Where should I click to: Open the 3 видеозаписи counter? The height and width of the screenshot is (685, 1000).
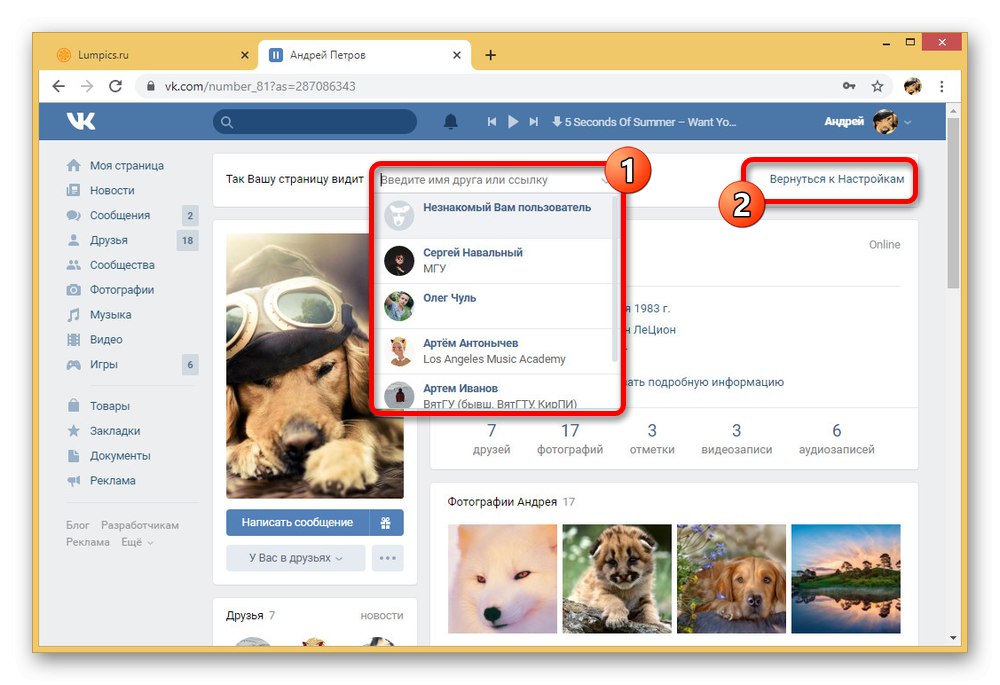click(737, 439)
